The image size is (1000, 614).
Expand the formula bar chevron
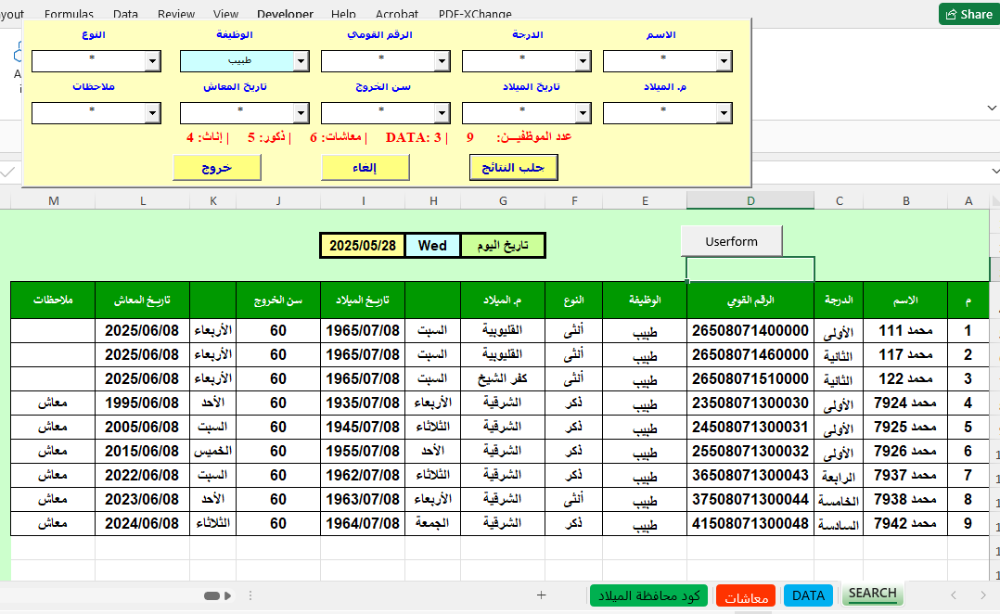(995, 171)
